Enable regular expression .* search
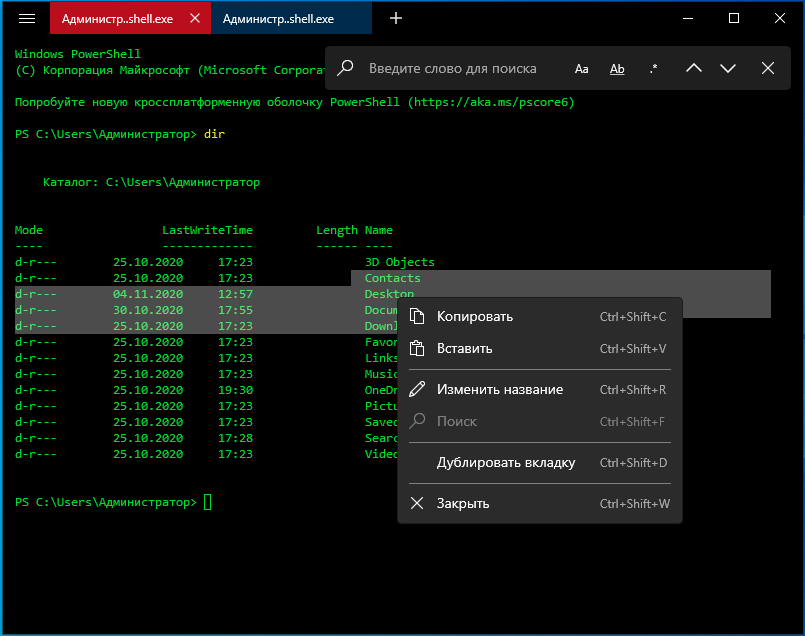This screenshot has height=636, width=805. point(653,68)
